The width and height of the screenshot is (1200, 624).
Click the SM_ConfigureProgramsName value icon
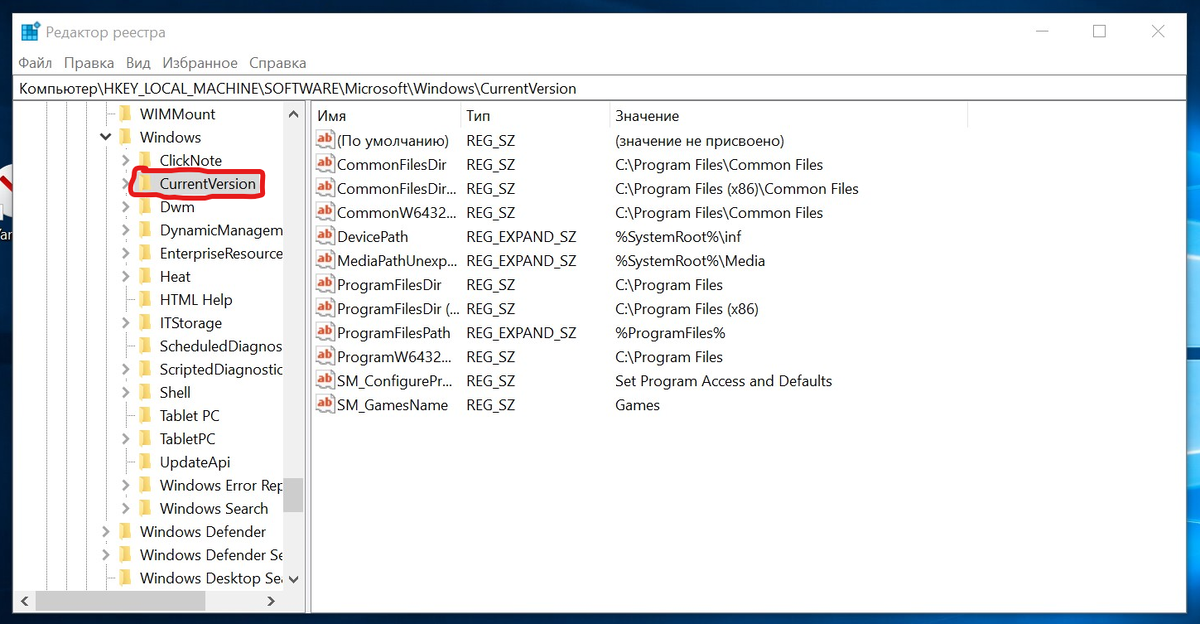tap(324, 380)
